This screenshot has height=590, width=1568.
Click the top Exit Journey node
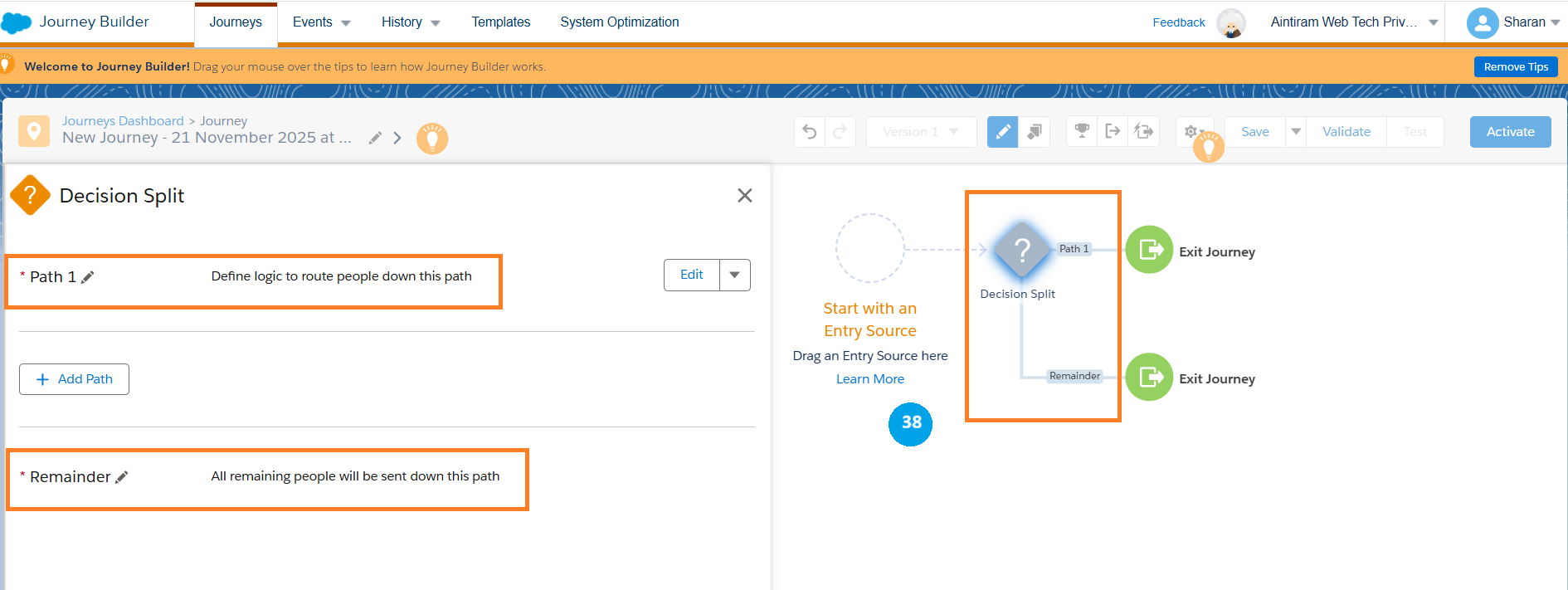[x=1149, y=250]
